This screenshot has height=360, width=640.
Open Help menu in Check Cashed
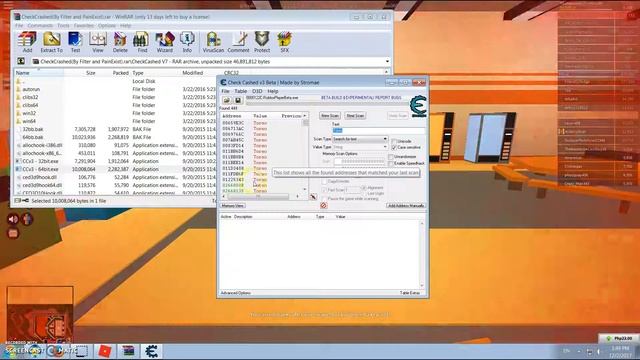[x=273, y=91]
